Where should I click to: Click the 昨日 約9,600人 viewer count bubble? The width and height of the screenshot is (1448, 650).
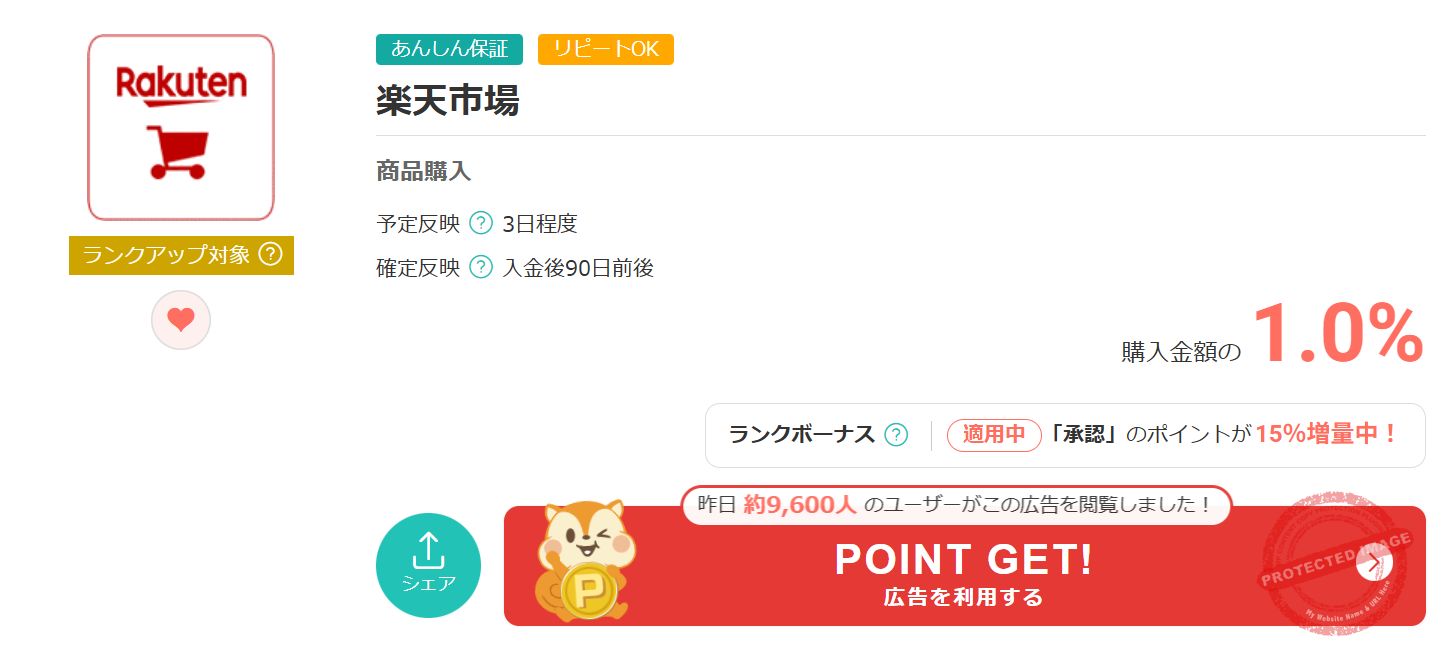point(955,505)
